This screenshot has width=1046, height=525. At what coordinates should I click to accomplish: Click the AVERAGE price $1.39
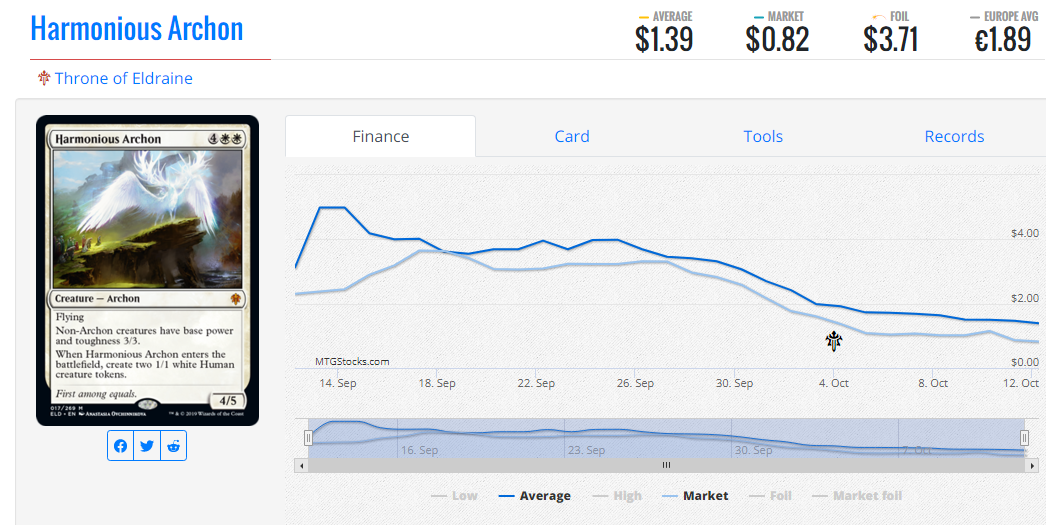(x=664, y=40)
